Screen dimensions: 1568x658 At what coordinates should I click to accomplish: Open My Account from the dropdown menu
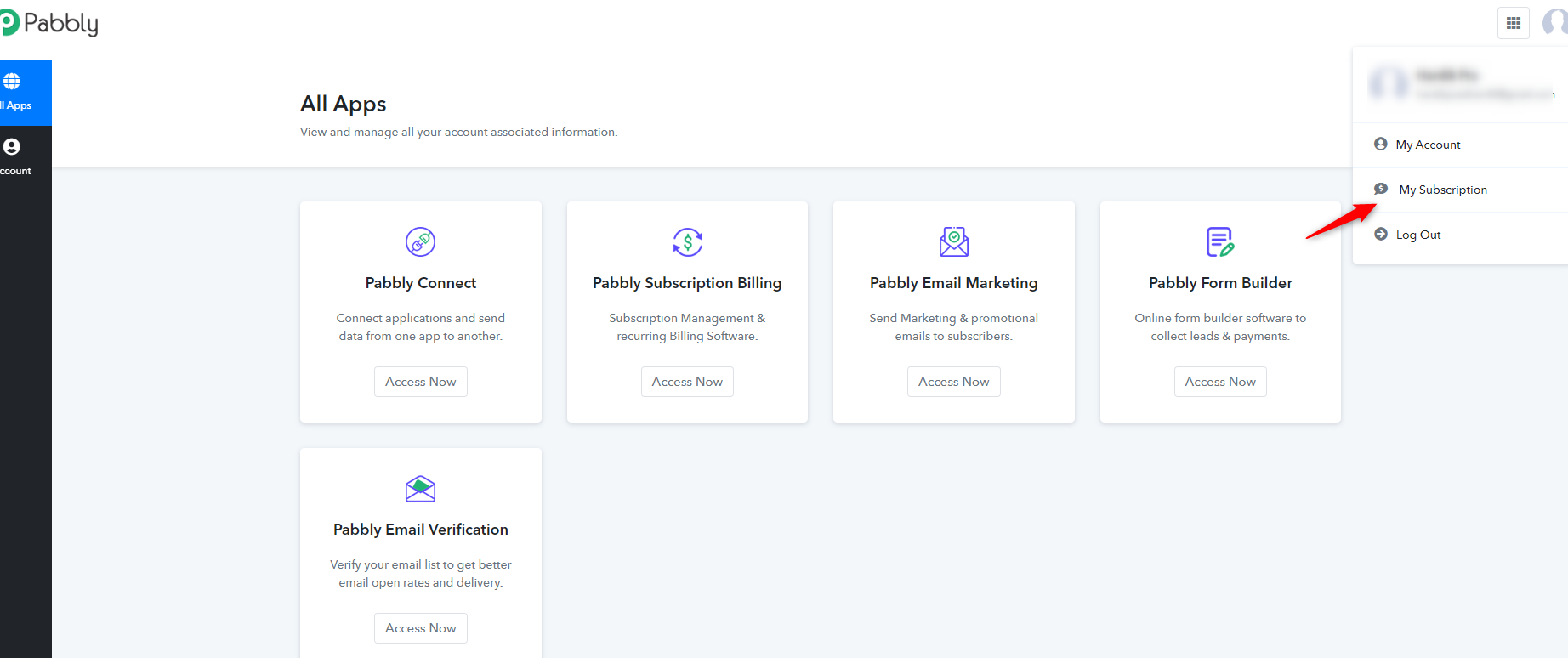point(1460,145)
